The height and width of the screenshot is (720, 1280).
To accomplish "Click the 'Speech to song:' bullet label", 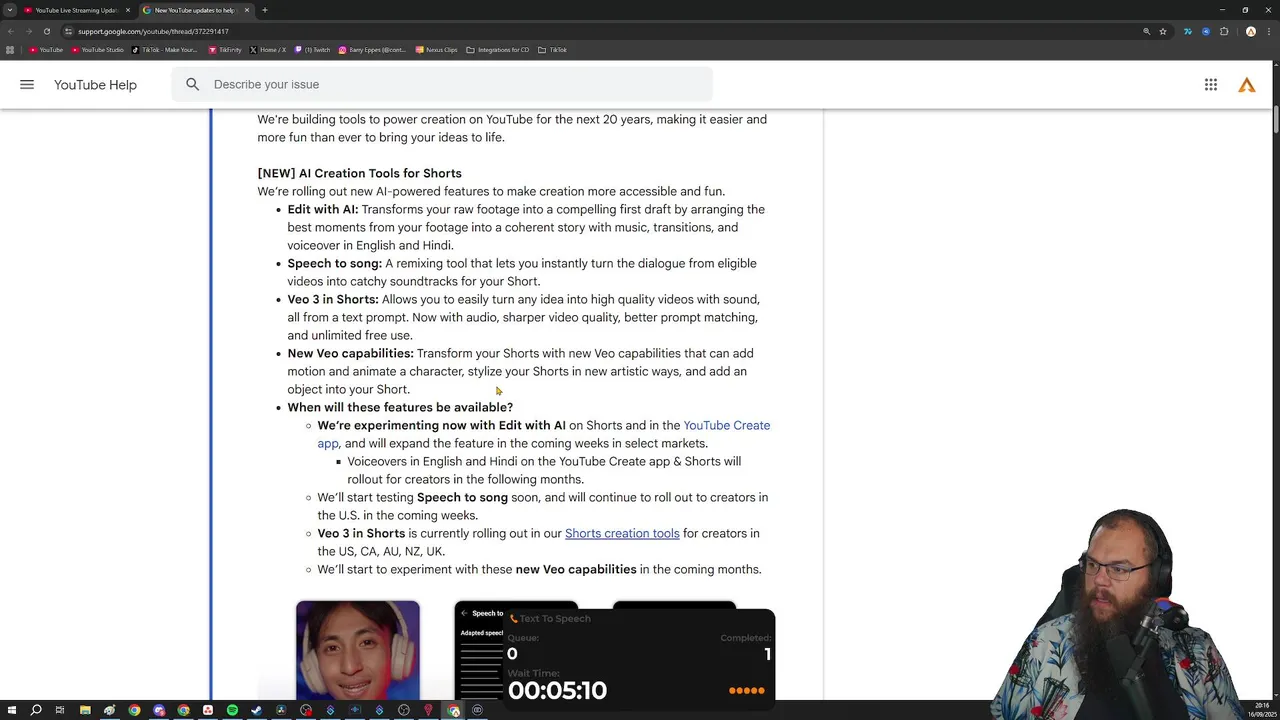I will 334,263.
